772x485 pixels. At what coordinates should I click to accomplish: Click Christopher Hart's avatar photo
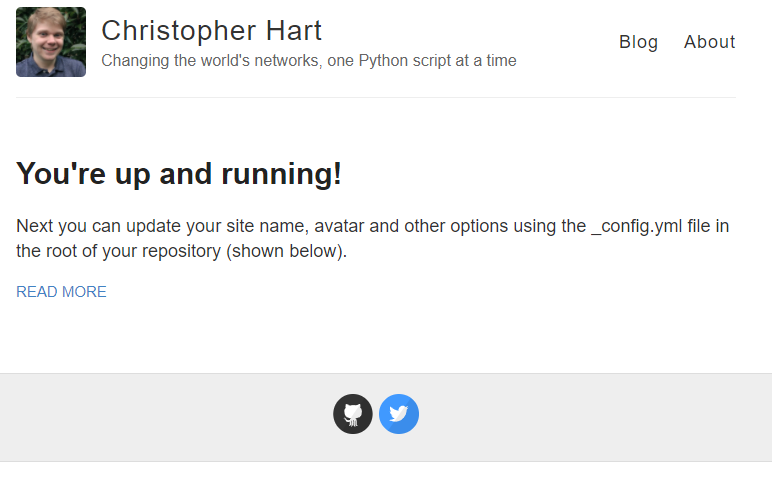51,42
